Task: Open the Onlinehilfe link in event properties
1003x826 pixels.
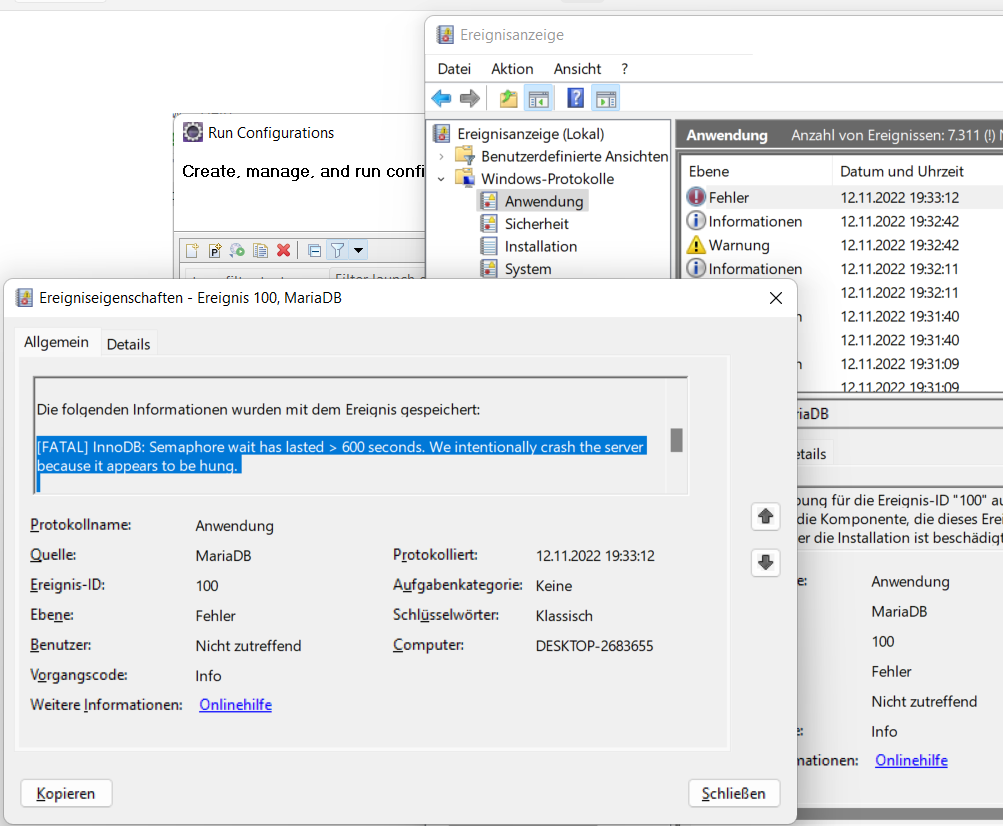Action: 235,705
